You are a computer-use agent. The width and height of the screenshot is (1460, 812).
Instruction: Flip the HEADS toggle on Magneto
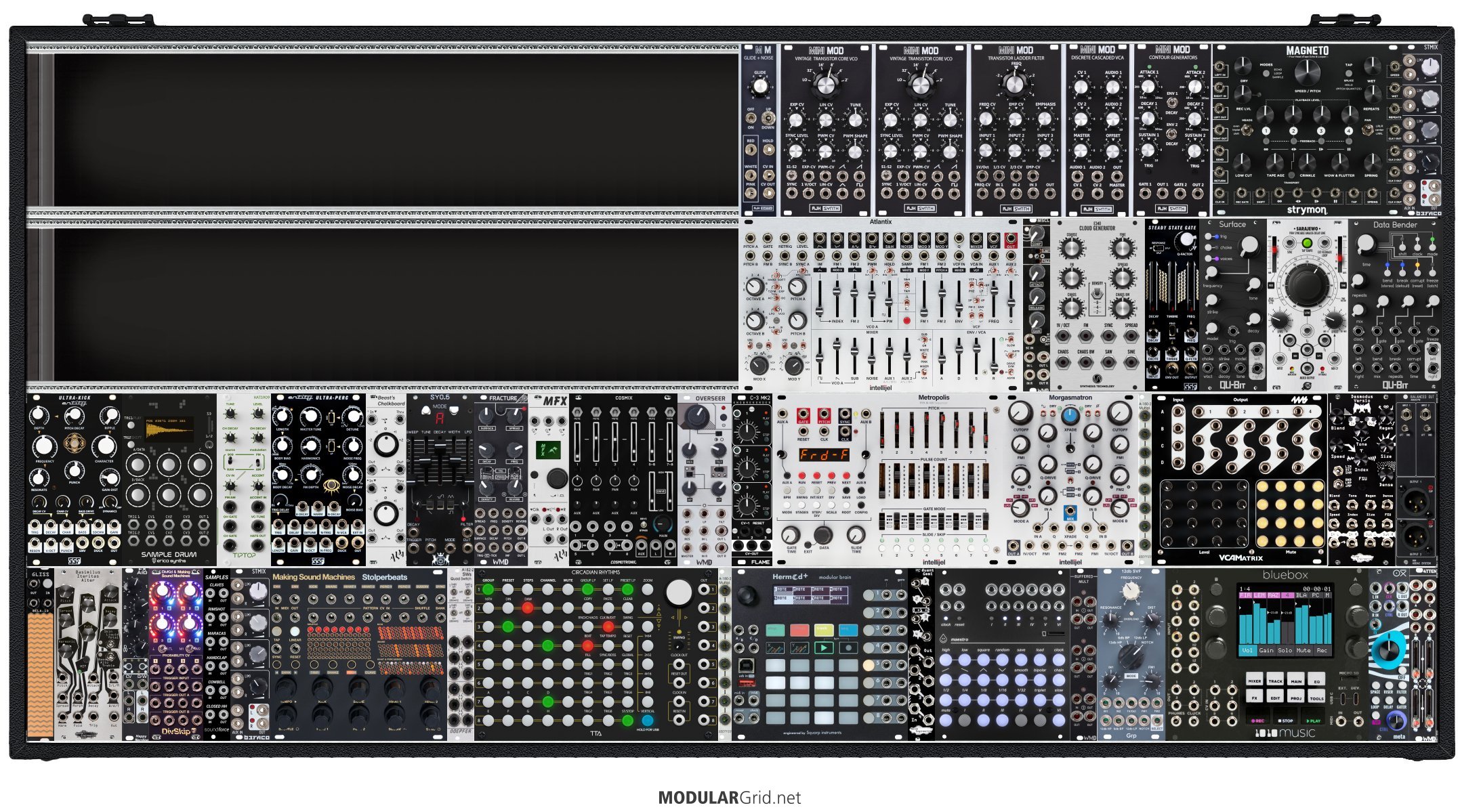[1247, 131]
